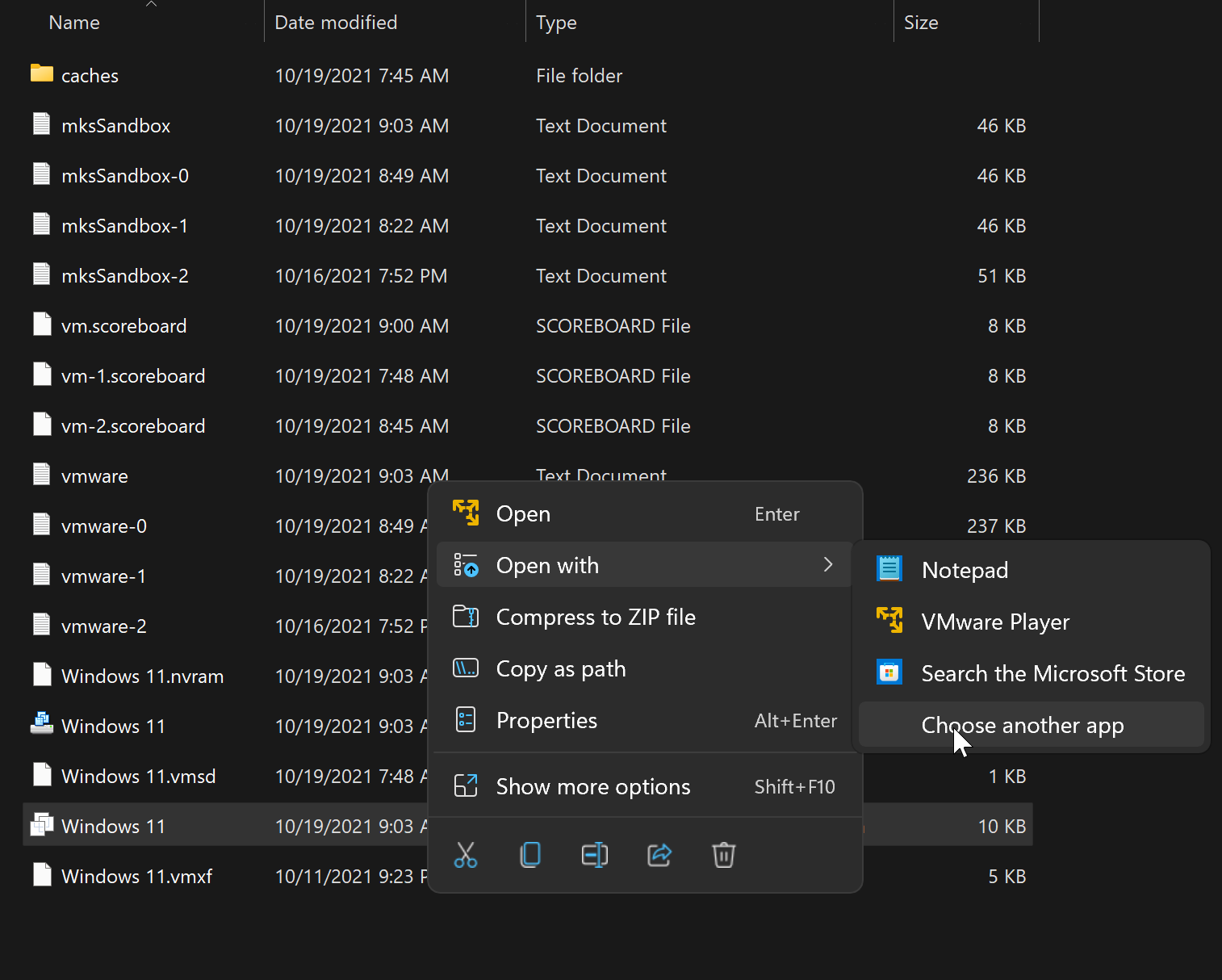Click the VMware Player app icon
This screenshot has width=1222, height=980.
889,621
